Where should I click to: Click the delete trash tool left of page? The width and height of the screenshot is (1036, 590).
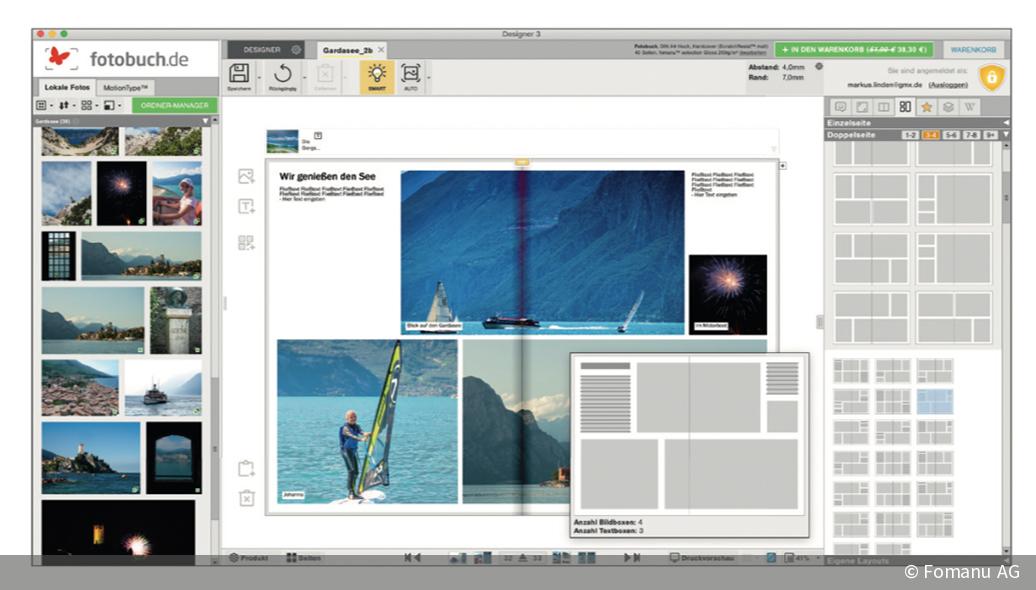tap(246, 498)
